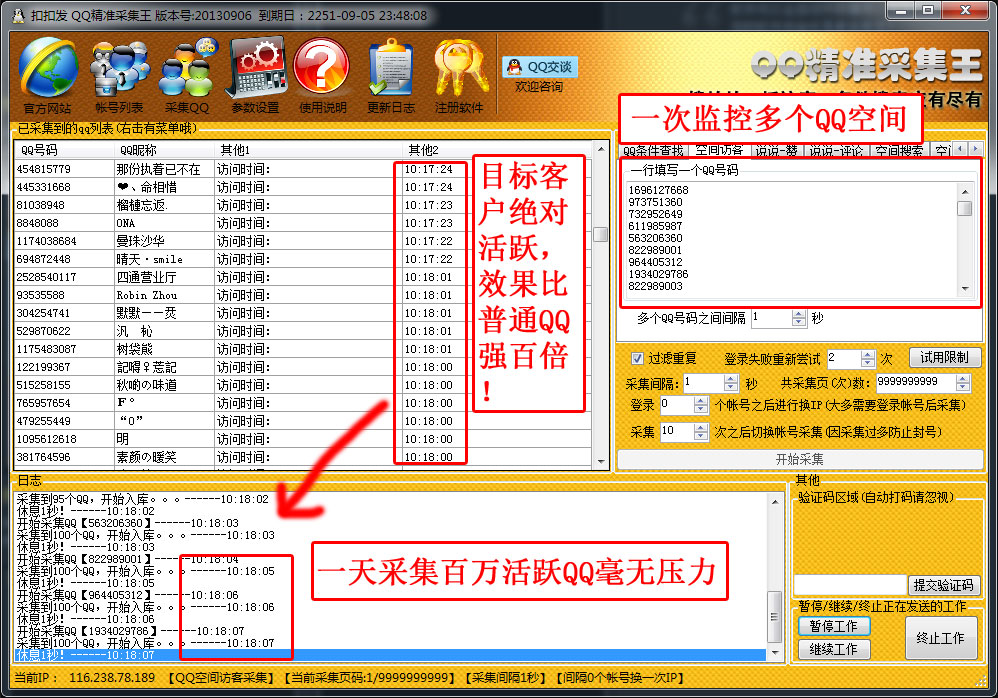Click the 其他1 column header
Image resolution: width=998 pixels, height=698 pixels.
[309, 150]
